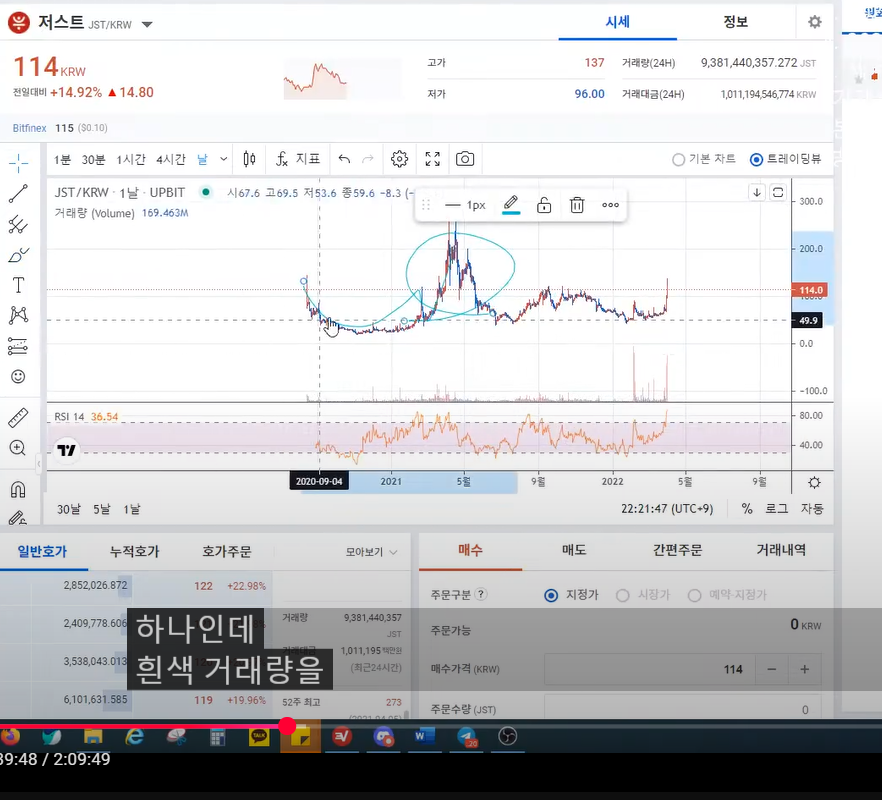
Task: Click the 주문수량 input field
Action: [682, 708]
